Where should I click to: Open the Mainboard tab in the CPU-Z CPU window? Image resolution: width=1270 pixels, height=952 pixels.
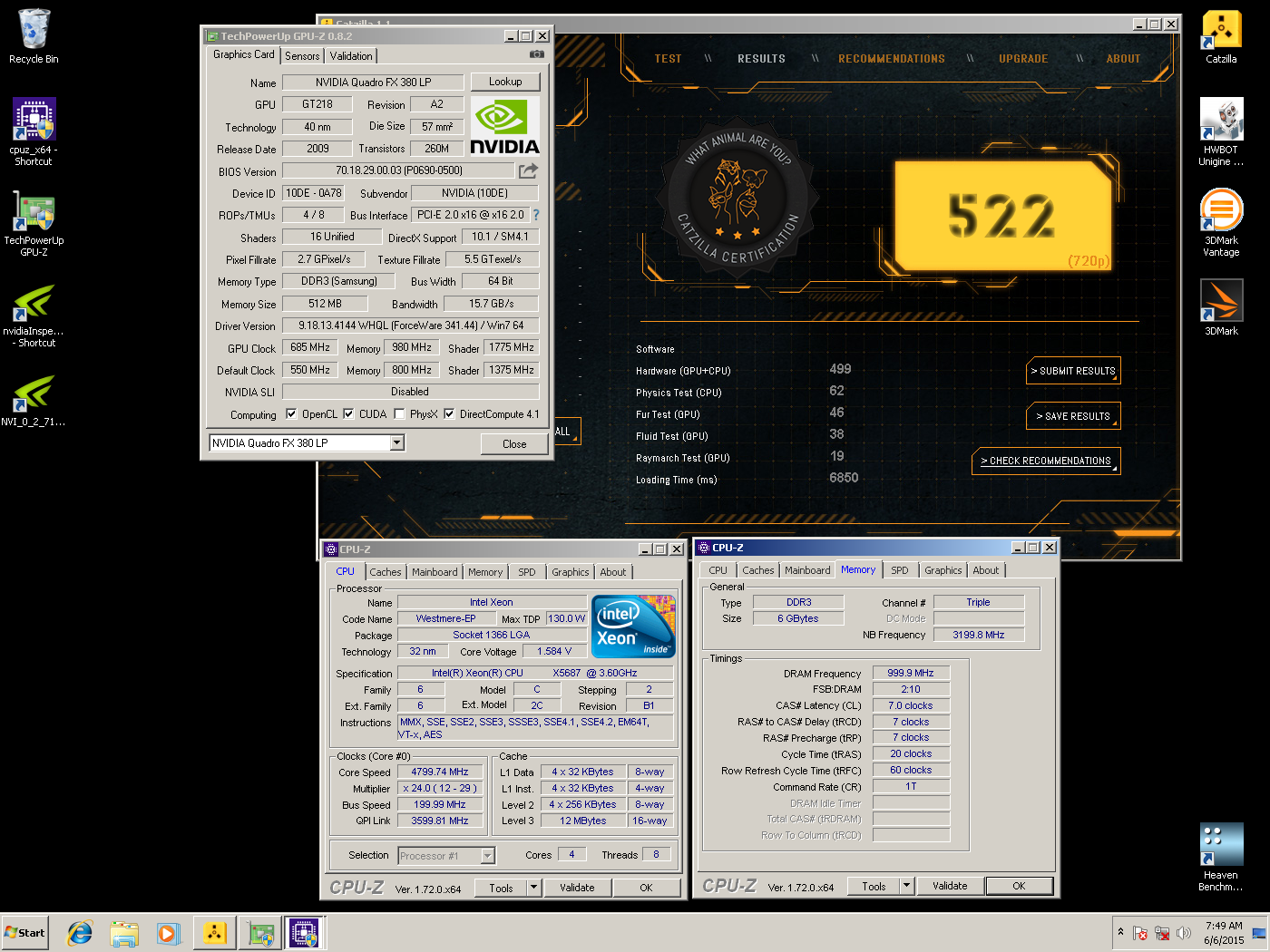point(435,572)
